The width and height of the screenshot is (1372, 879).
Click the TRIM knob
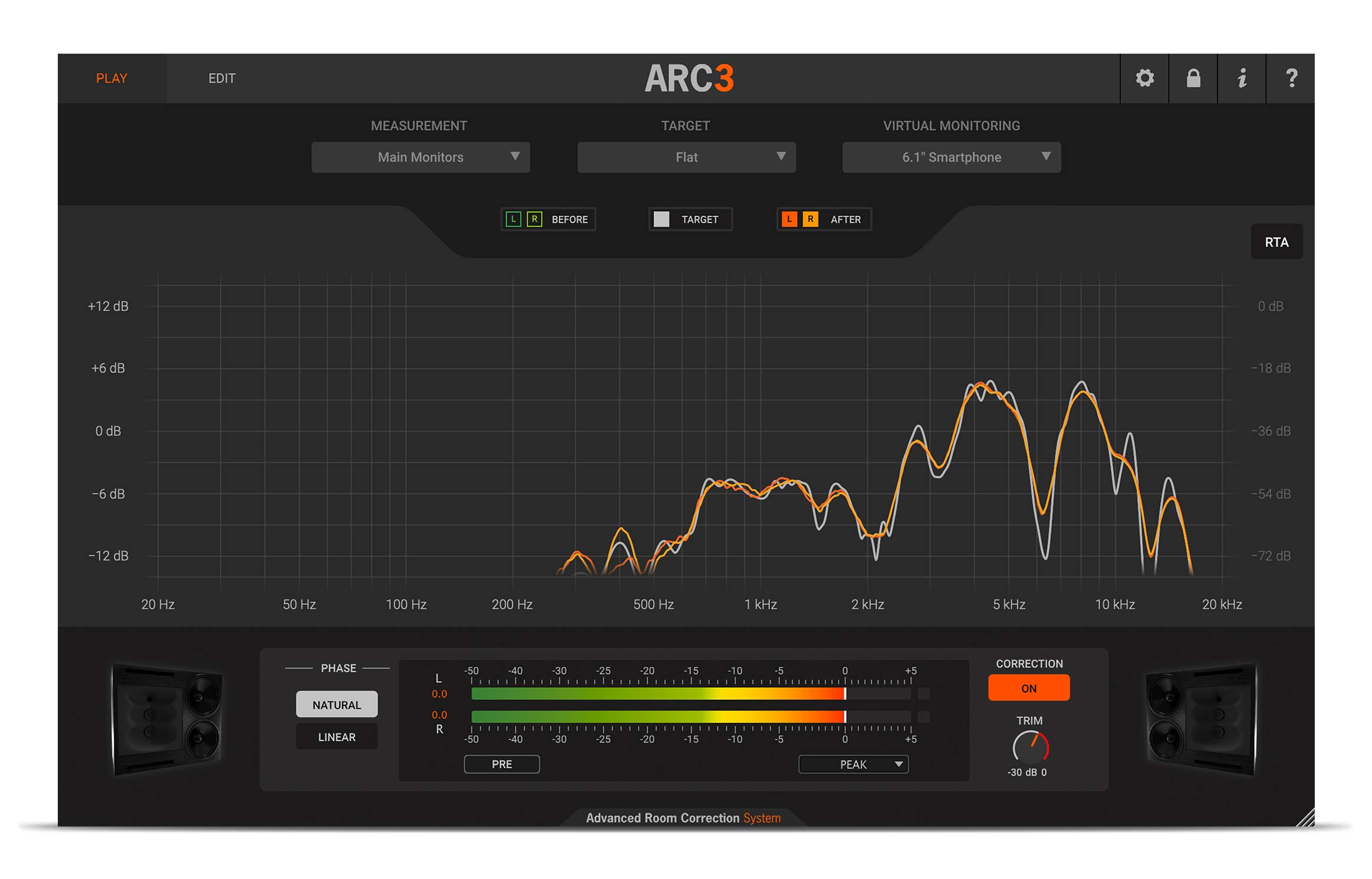click(1031, 748)
